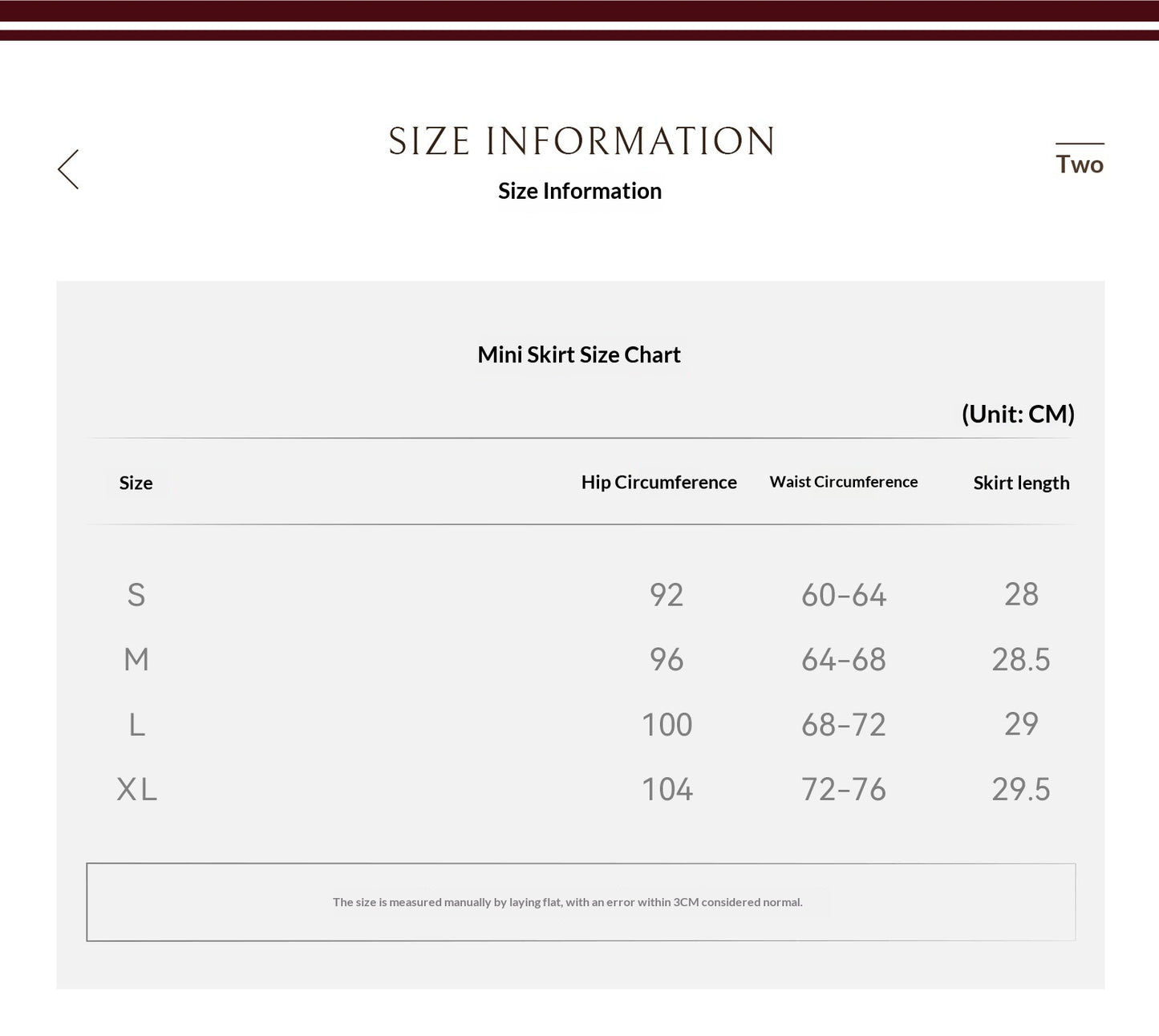Click the left back arrow icon
Viewport: 1159px width, 1036px height.
tap(68, 169)
